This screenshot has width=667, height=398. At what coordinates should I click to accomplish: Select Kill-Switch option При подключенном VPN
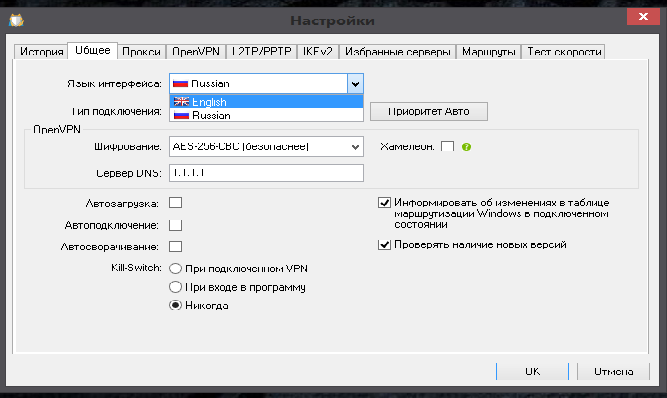click(x=175, y=268)
